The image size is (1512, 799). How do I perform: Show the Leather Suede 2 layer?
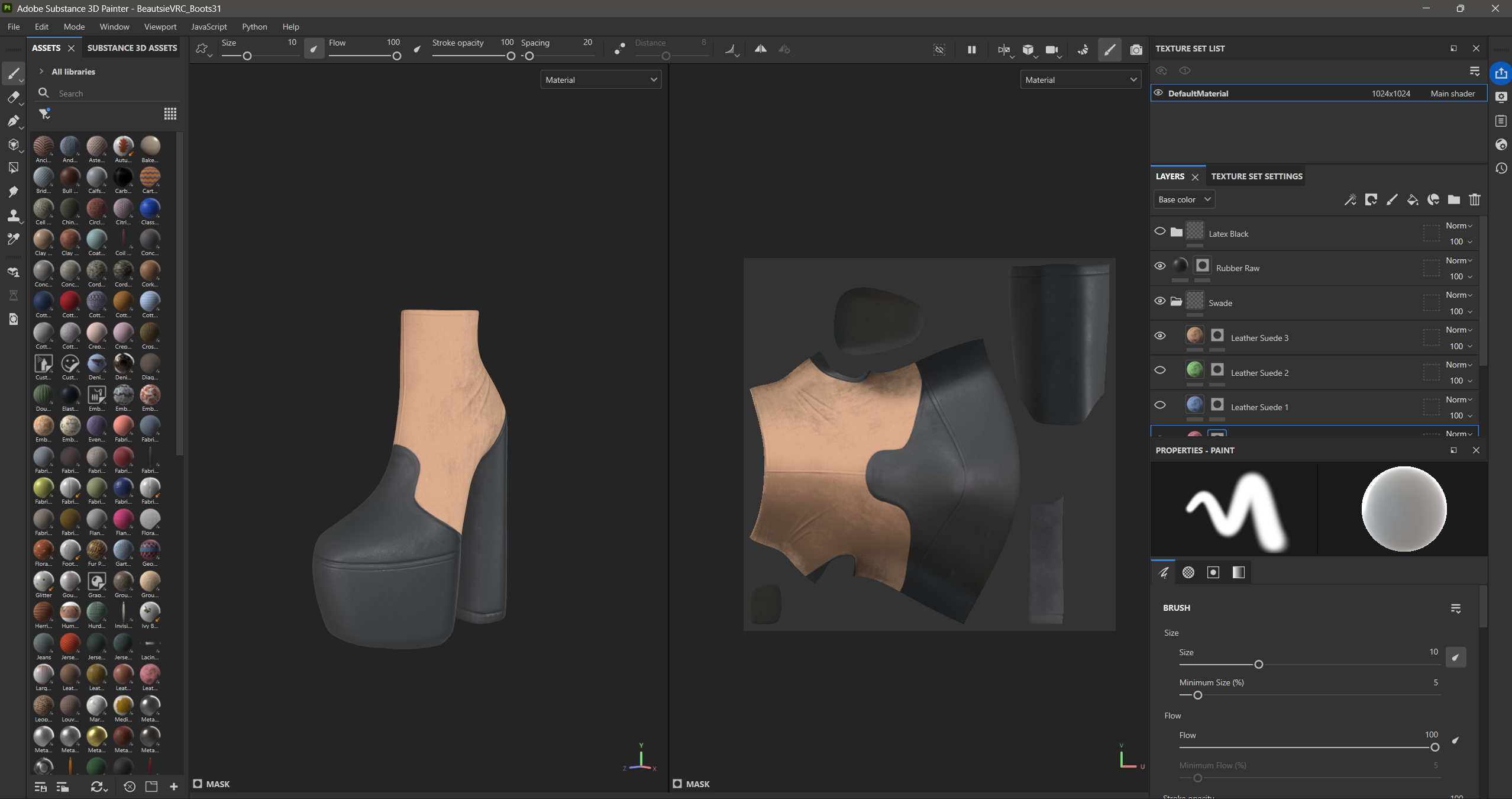(x=1160, y=370)
